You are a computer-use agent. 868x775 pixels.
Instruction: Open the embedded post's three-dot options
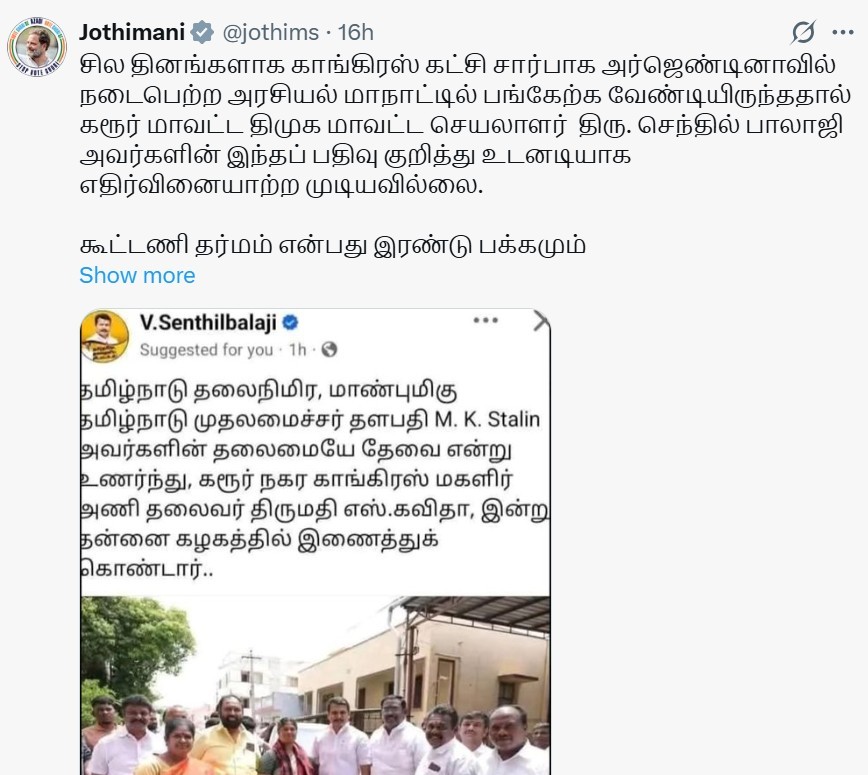click(x=485, y=320)
